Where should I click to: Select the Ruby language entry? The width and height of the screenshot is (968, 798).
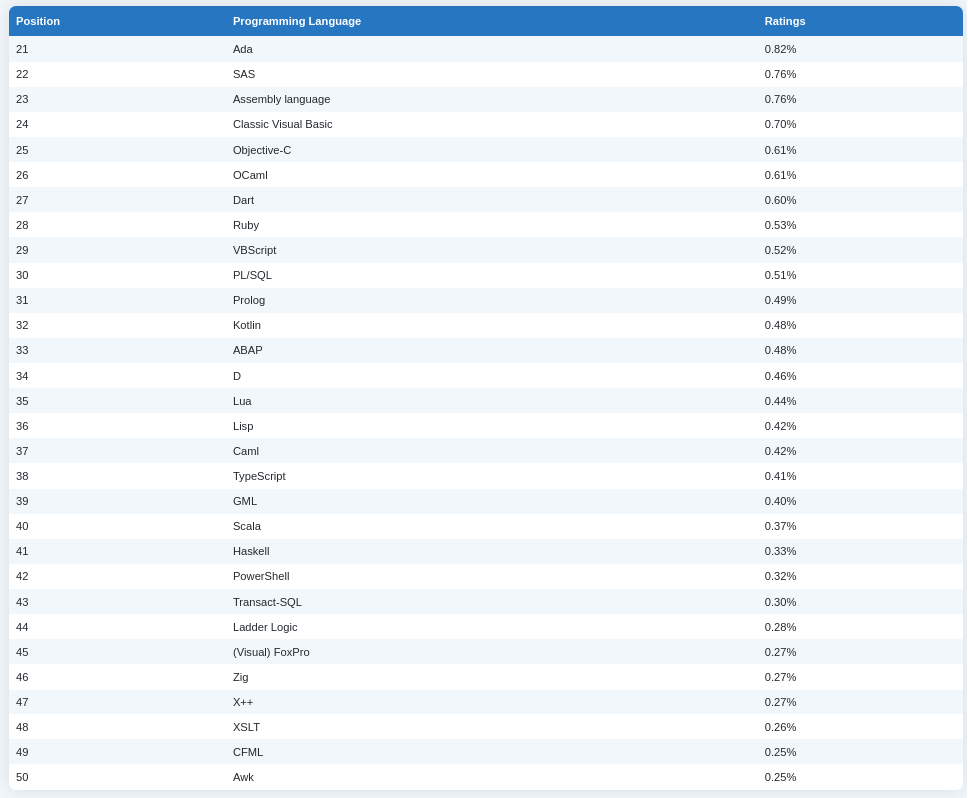point(246,225)
